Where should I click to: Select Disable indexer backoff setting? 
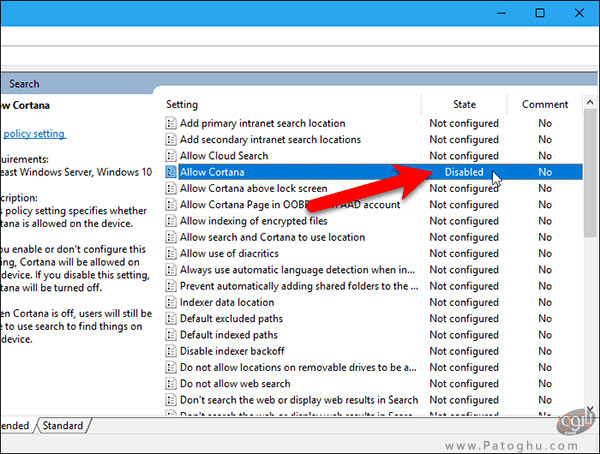coord(232,351)
